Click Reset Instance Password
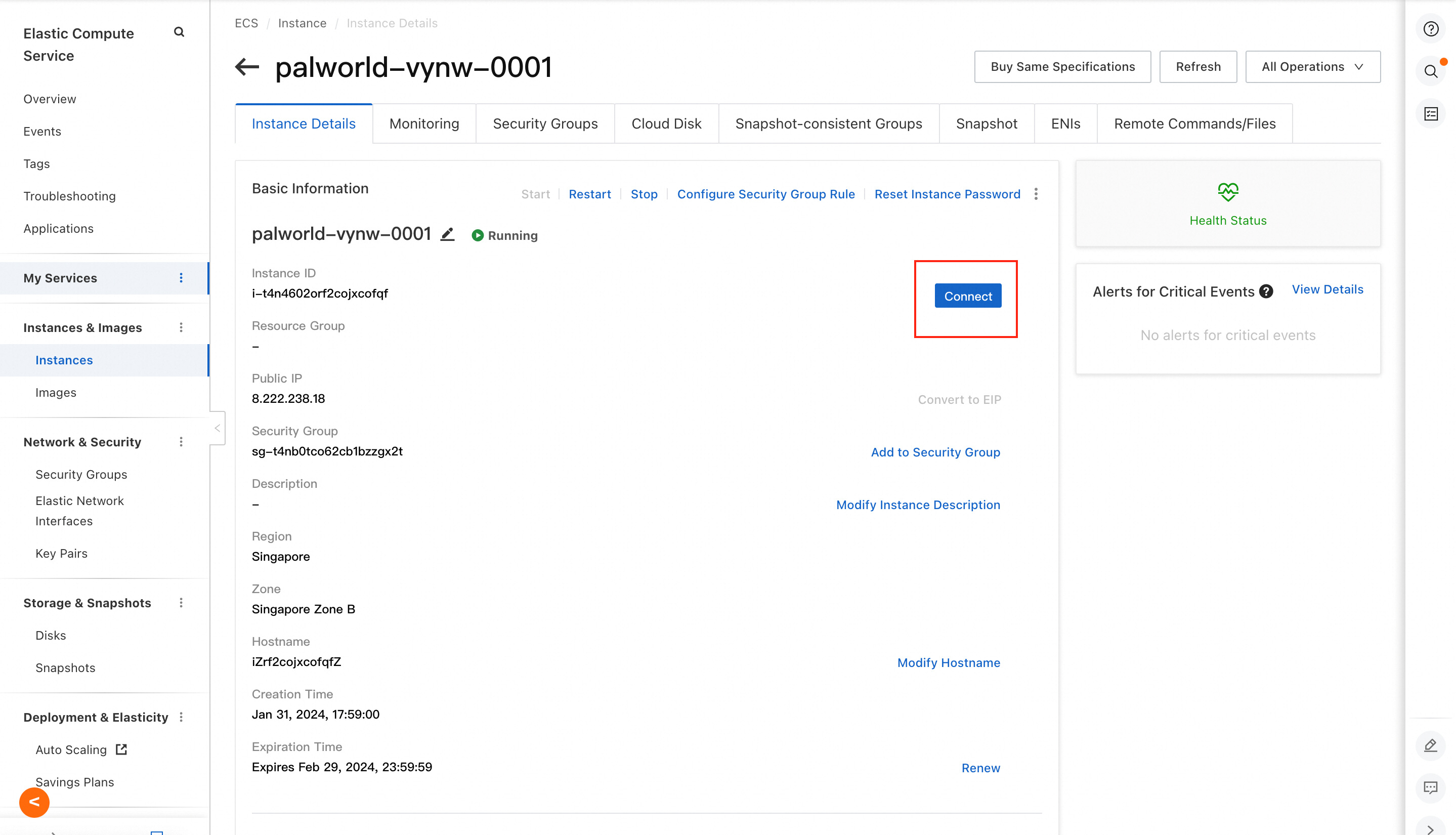Viewport: 1456px width, 835px height. click(948, 194)
